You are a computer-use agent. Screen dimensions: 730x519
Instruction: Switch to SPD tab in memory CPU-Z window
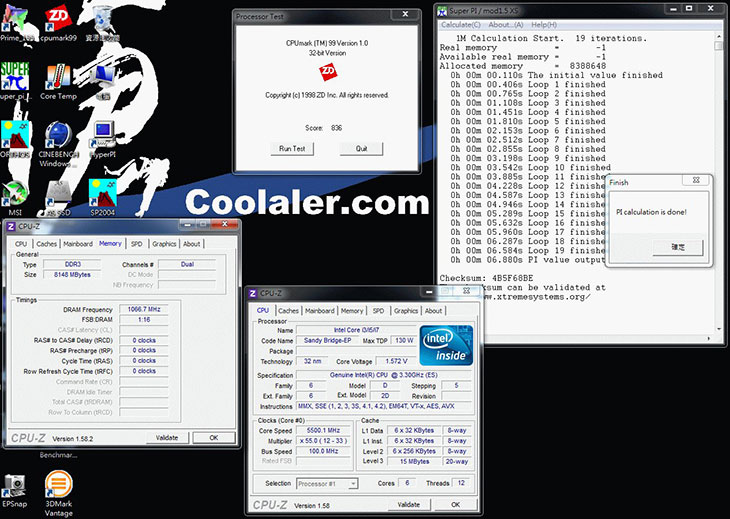(136, 244)
